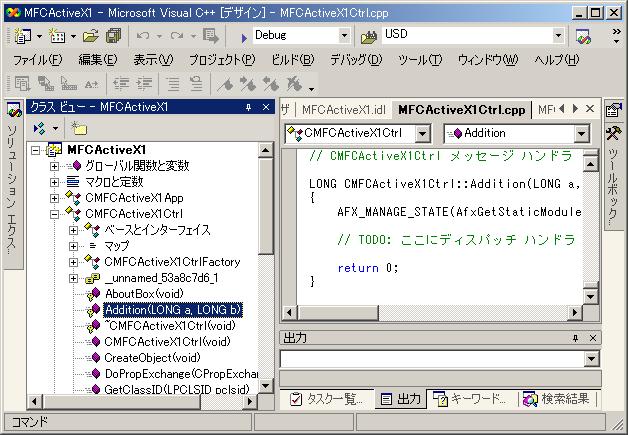Collapse the MFCActiveX1 root tree node
The height and width of the screenshot is (435, 628).
click(x=36, y=150)
